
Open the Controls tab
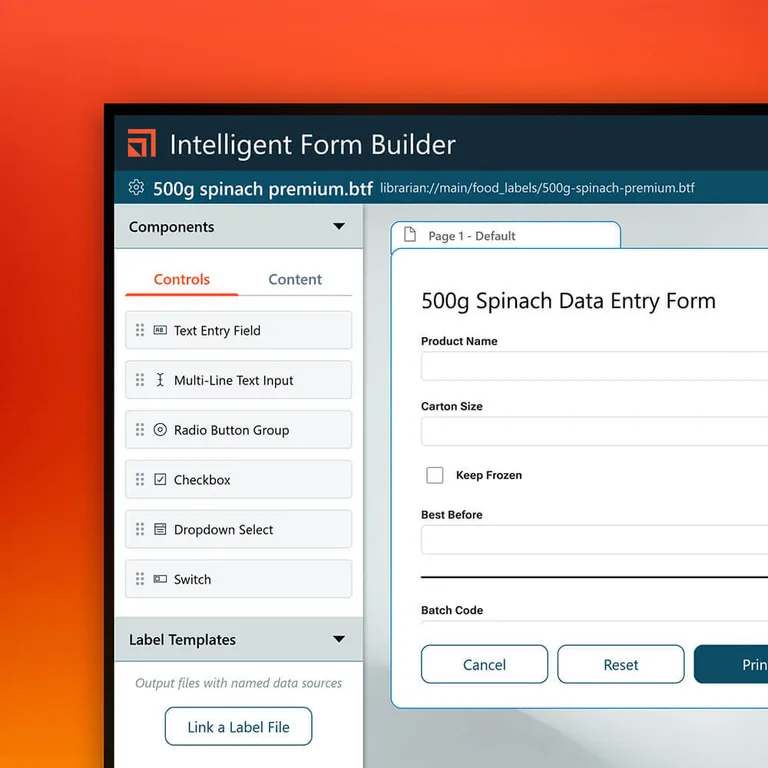[x=182, y=279]
